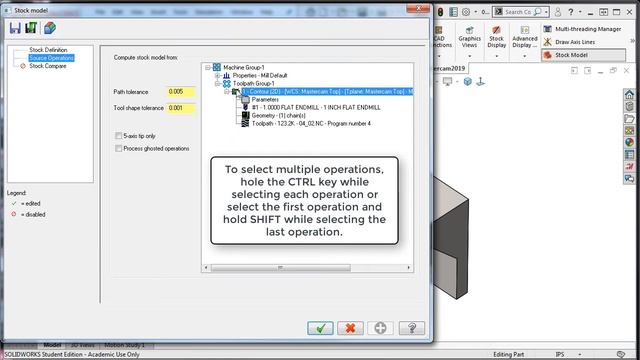This screenshot has height=360, width=640.
Task: Click the left scroll arrow of operations tree
Action: 206,268
